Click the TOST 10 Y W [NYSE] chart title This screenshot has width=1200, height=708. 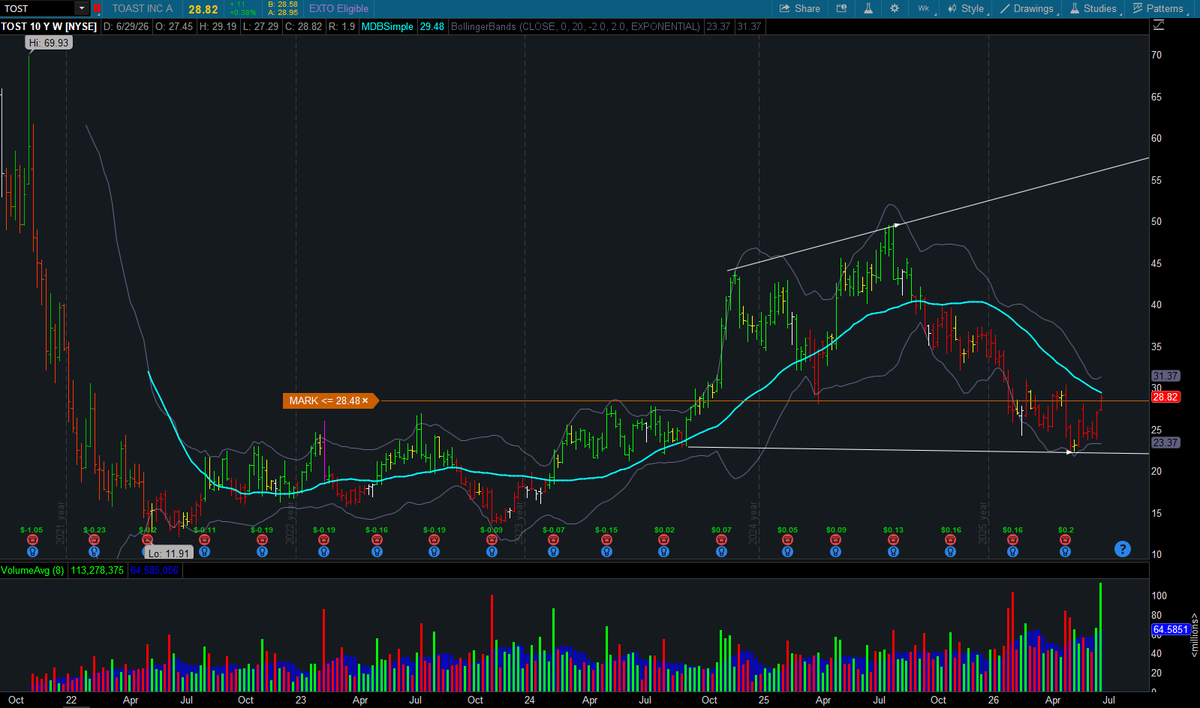[x=49, y=26]
